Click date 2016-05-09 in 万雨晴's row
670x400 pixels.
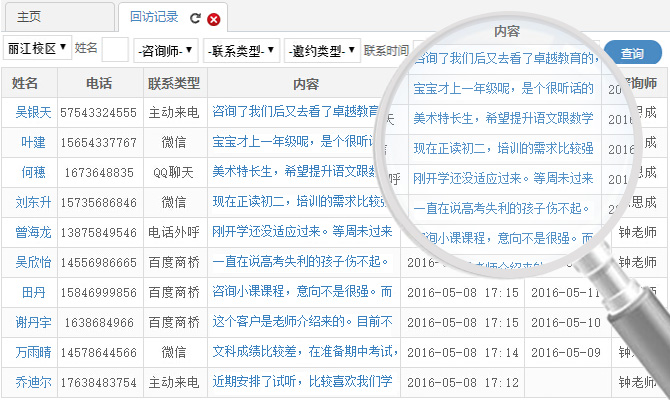coord(566,353)
